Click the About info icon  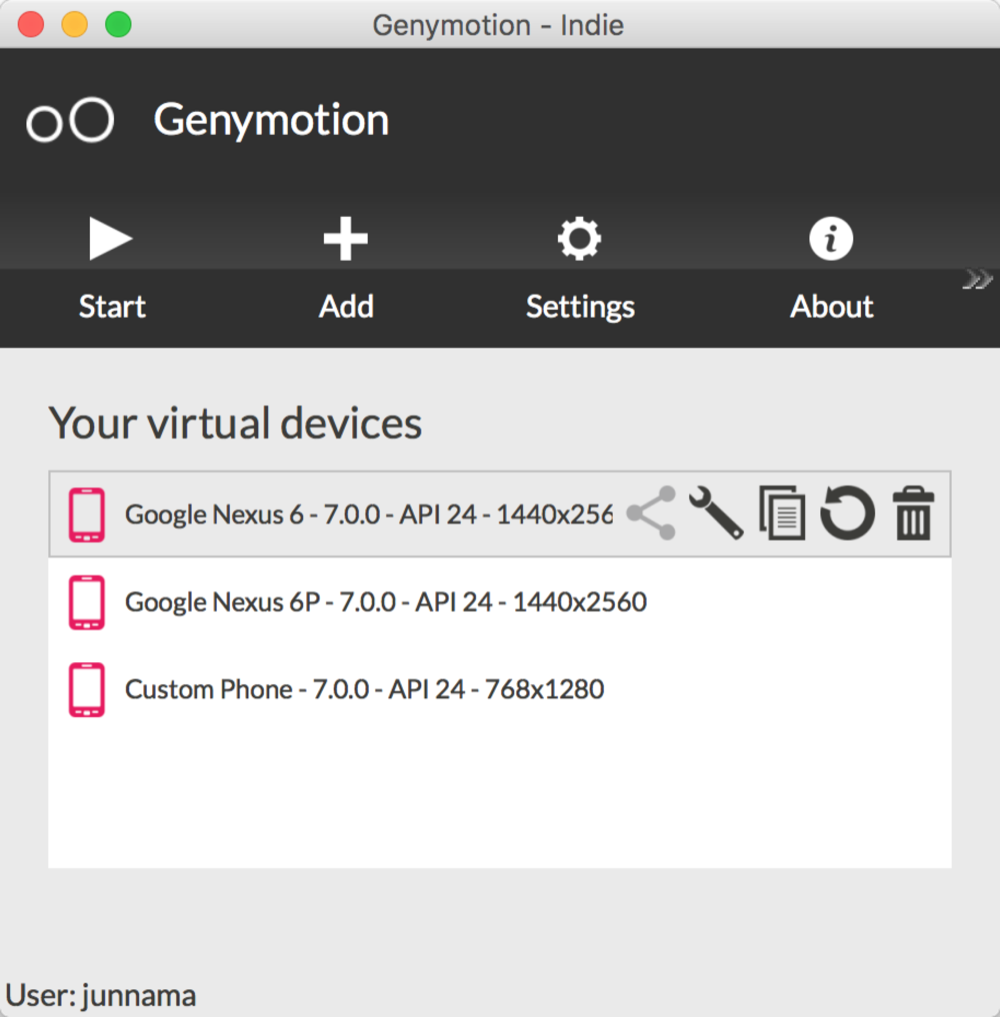(x=831, y=239)
